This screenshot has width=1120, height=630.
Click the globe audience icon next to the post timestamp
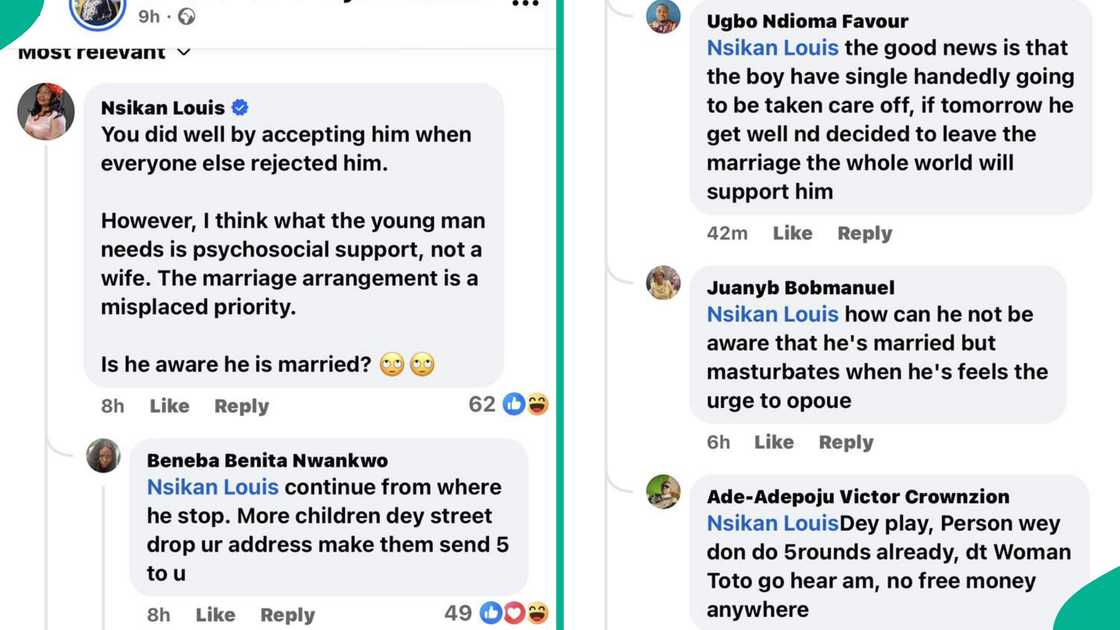click(x=187, y=17)
